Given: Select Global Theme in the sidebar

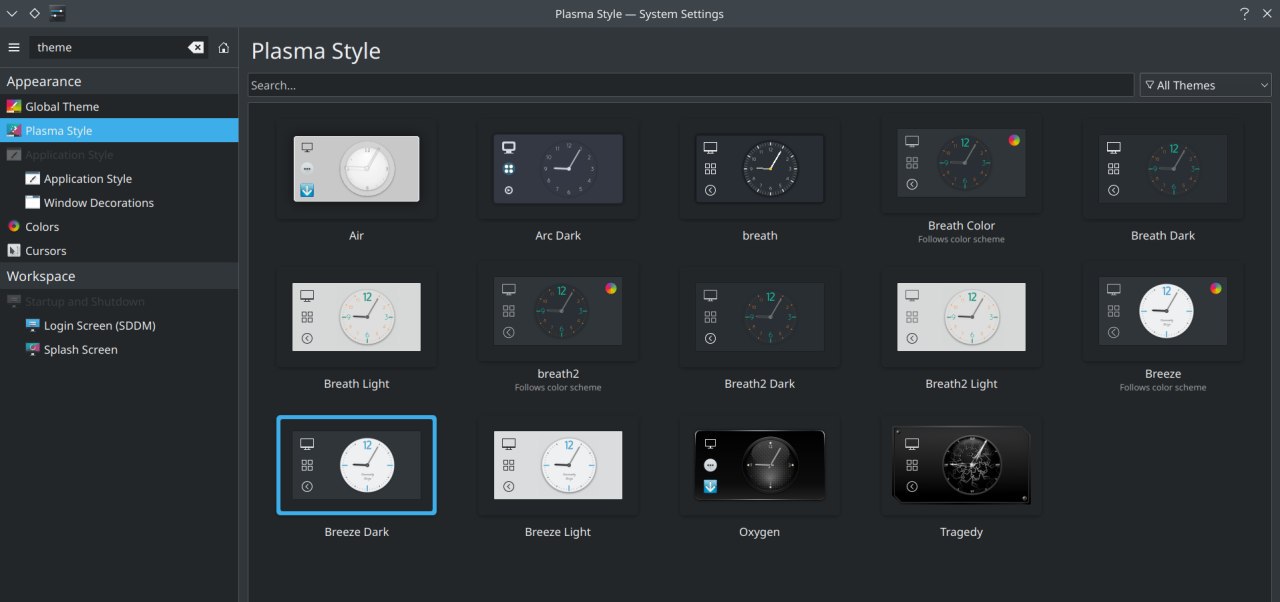Looking at the screenshot, I should tap(119, 106).
